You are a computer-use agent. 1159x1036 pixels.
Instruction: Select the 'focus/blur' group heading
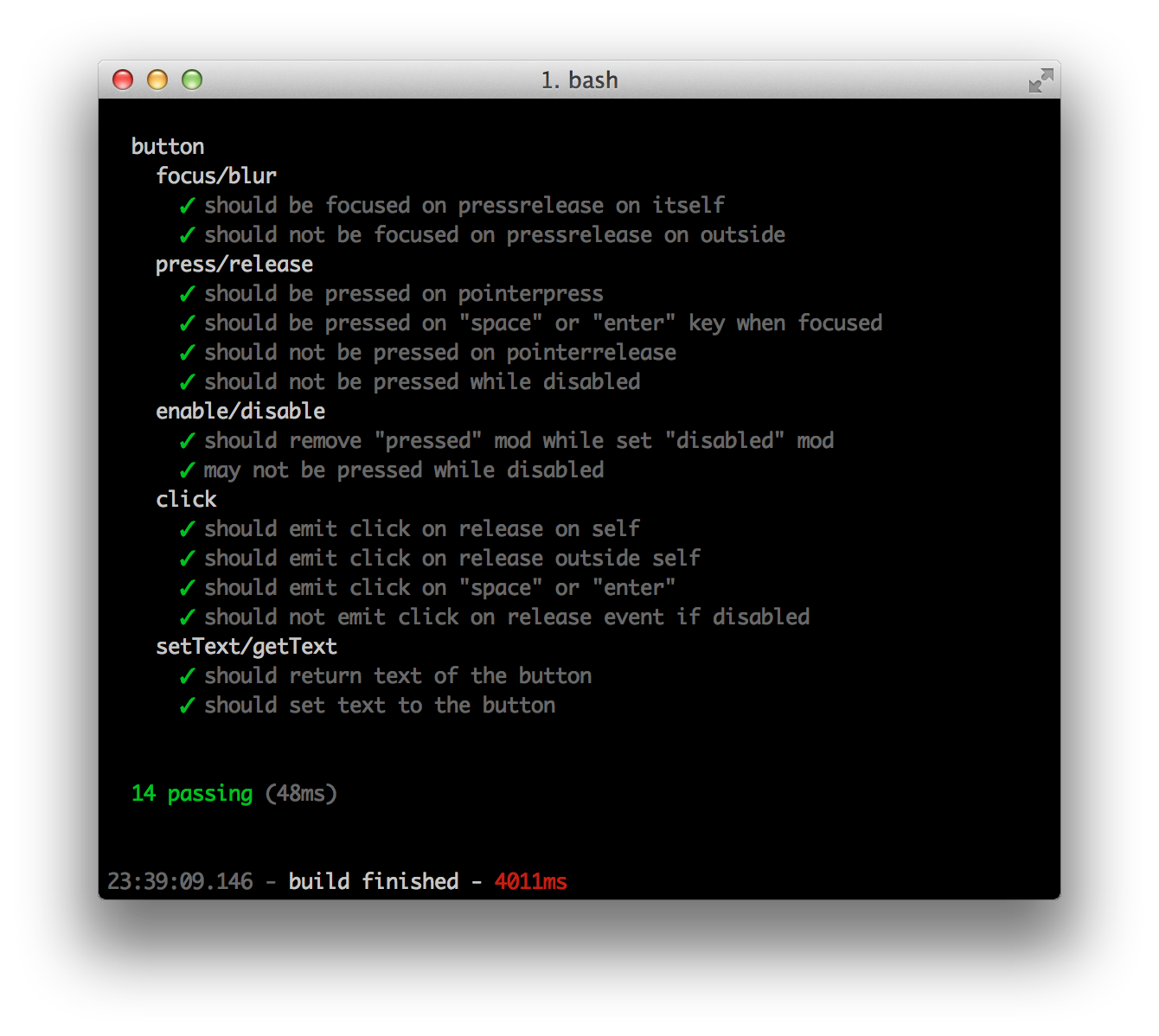[x=216, y=176]
